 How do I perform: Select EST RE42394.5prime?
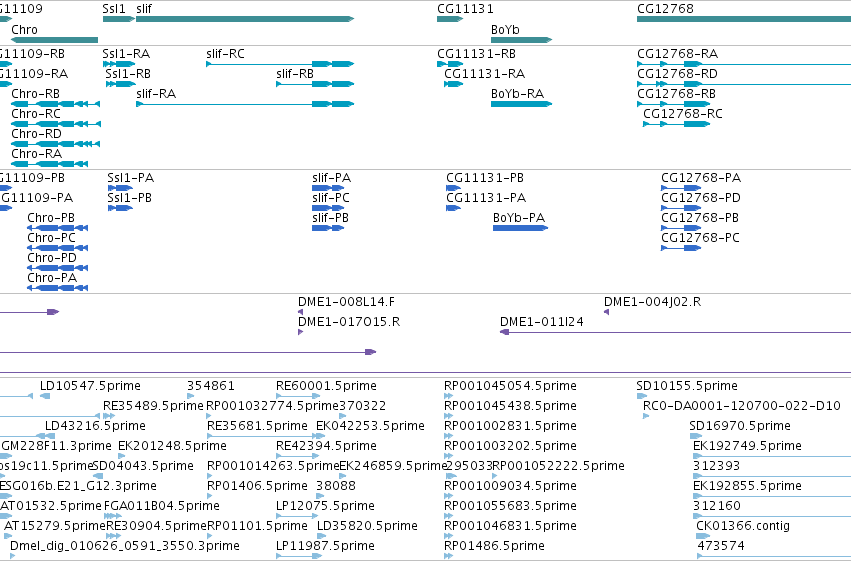[x=326, y=447]
